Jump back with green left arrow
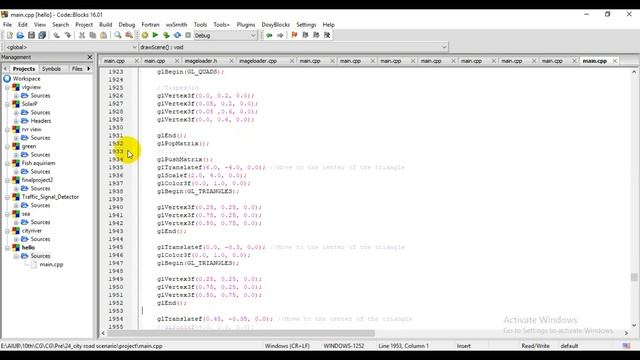 [x=269, y=36]
